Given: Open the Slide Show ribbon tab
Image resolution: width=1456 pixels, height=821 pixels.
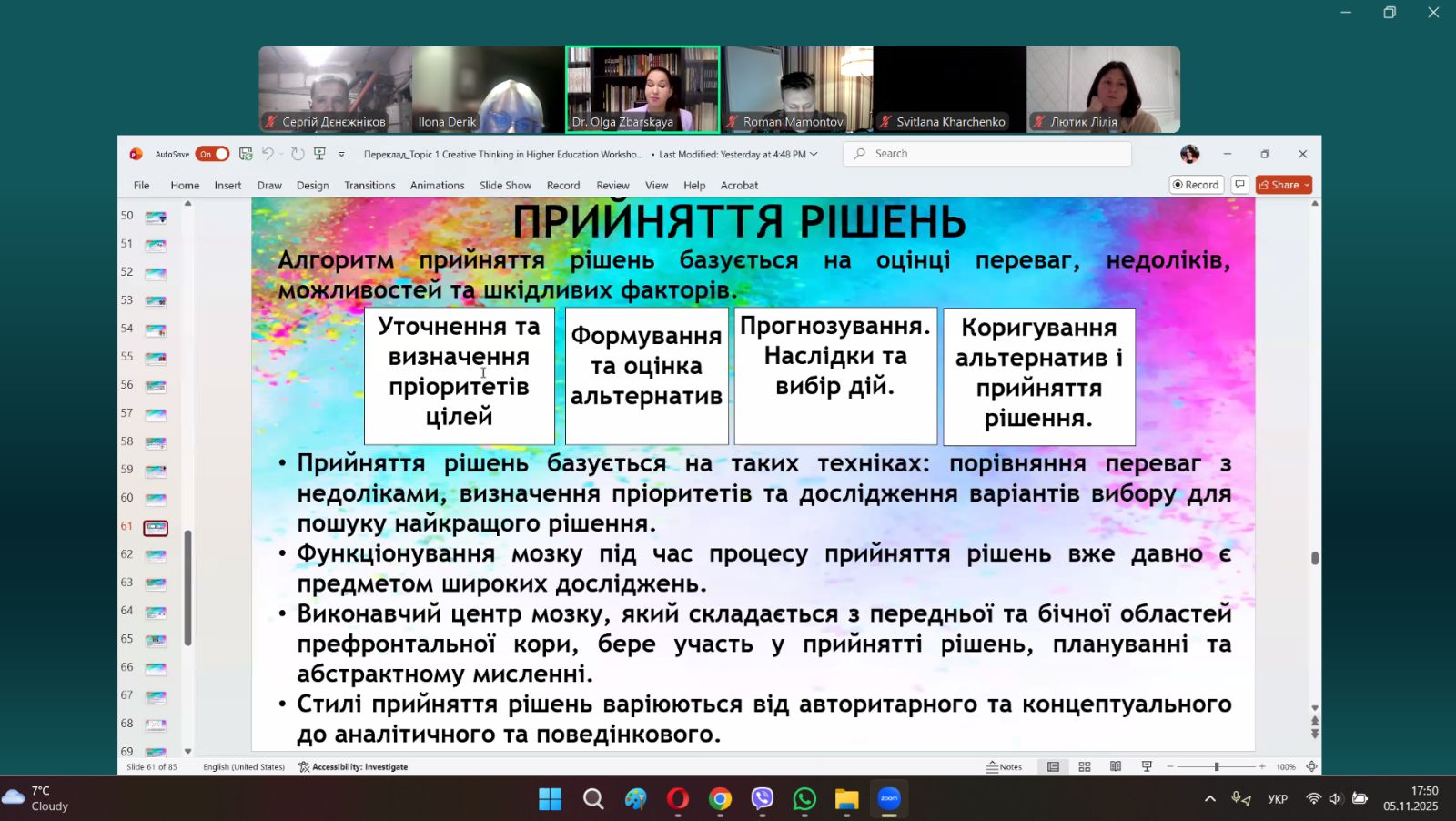Looking at the screenshot, I should tap(505, 185).
